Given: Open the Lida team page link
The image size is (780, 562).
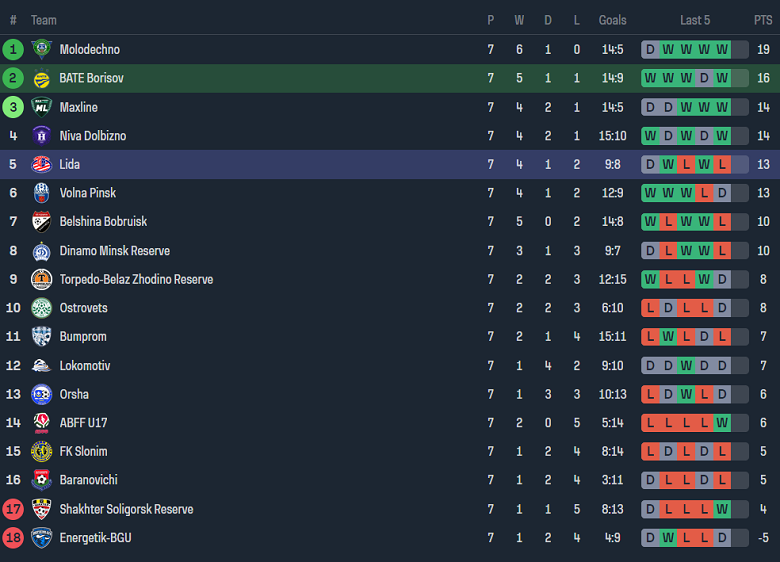Looking at the screenshot, I should [x=70, y=164].
